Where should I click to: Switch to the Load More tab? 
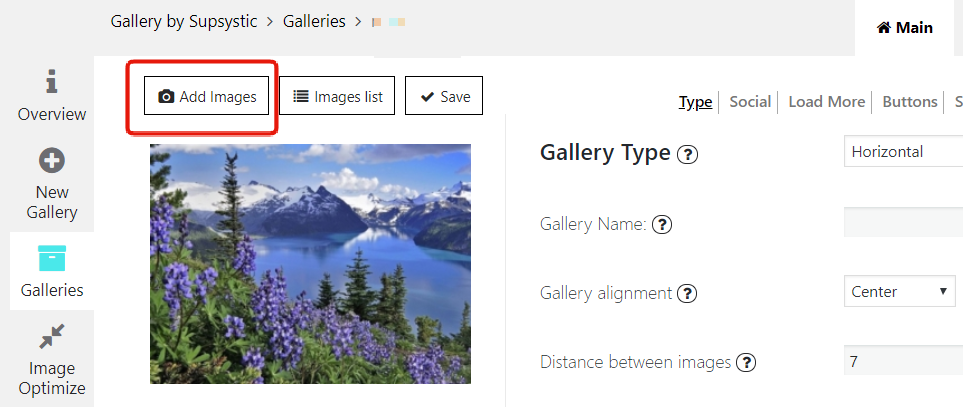pyautogui.click(x=827, y=101)
